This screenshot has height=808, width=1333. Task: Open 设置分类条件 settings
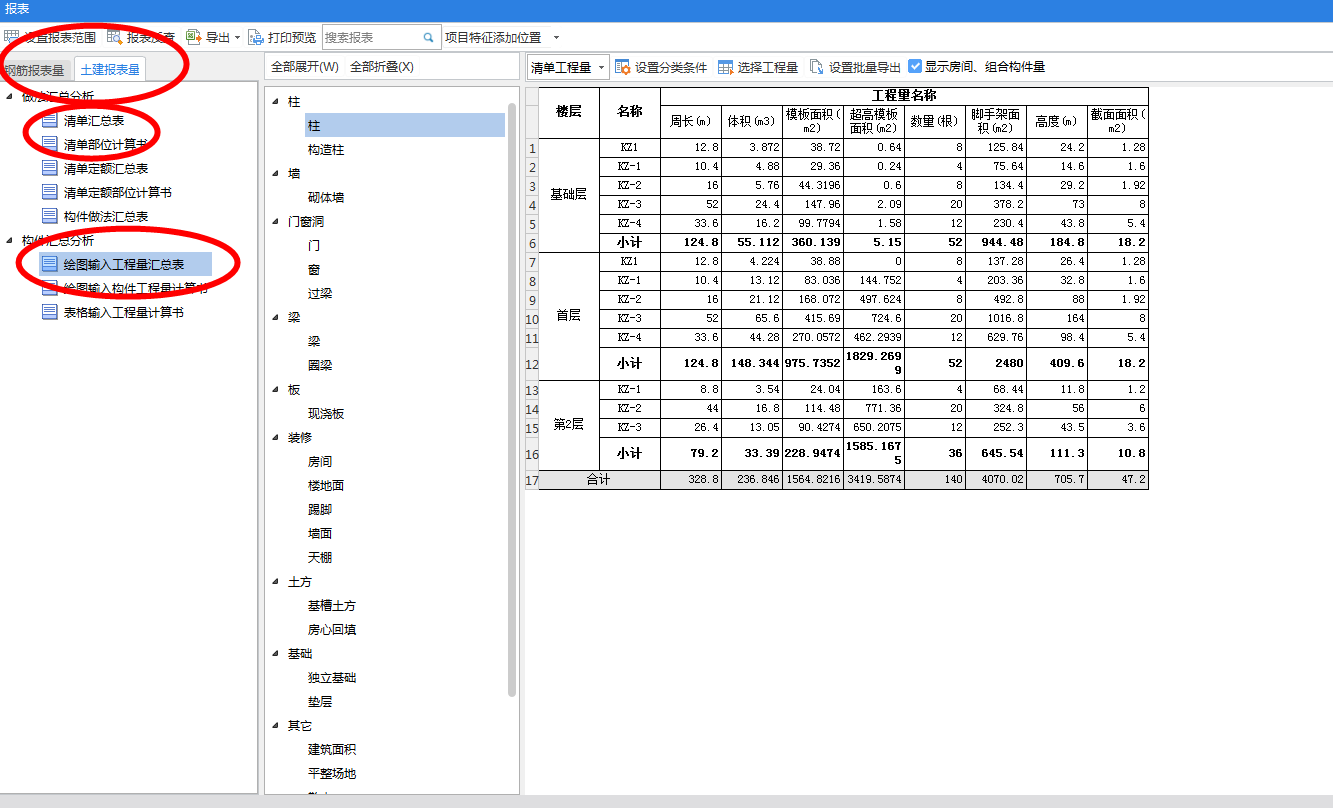(x=661, y=67)
